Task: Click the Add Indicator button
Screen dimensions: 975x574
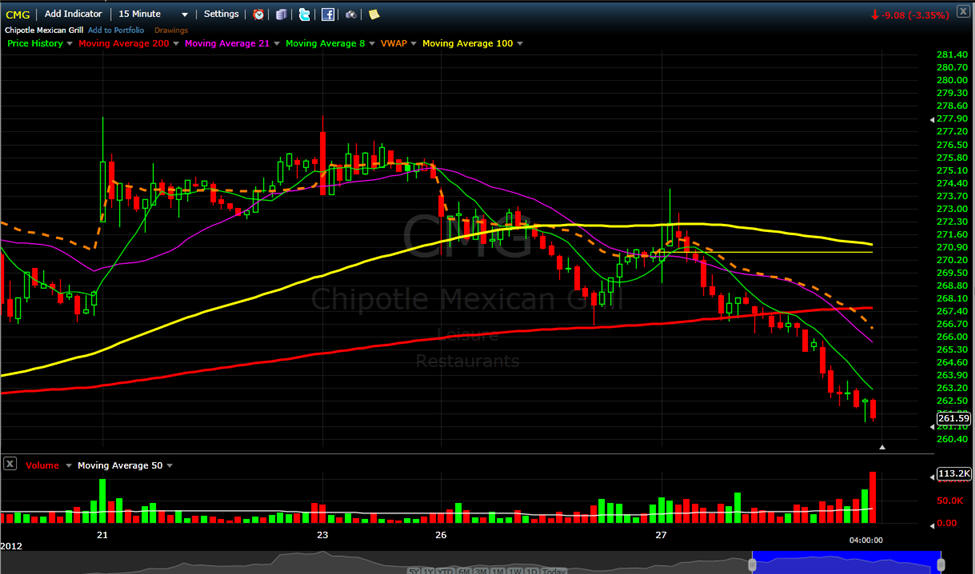Action: [73, 14]
